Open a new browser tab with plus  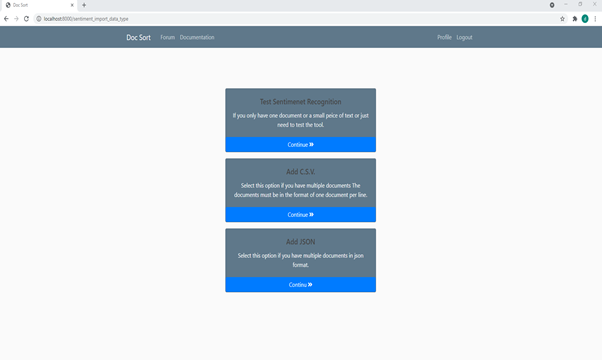[84, 5]
